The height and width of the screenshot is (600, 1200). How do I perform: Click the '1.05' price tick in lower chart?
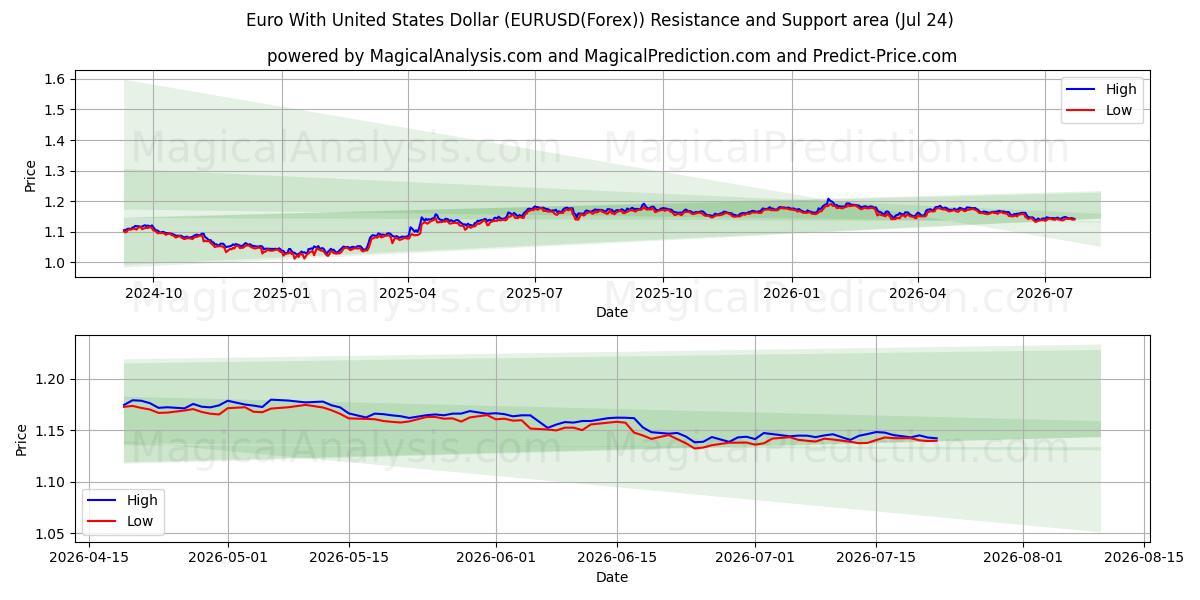(x=51, y=534)
